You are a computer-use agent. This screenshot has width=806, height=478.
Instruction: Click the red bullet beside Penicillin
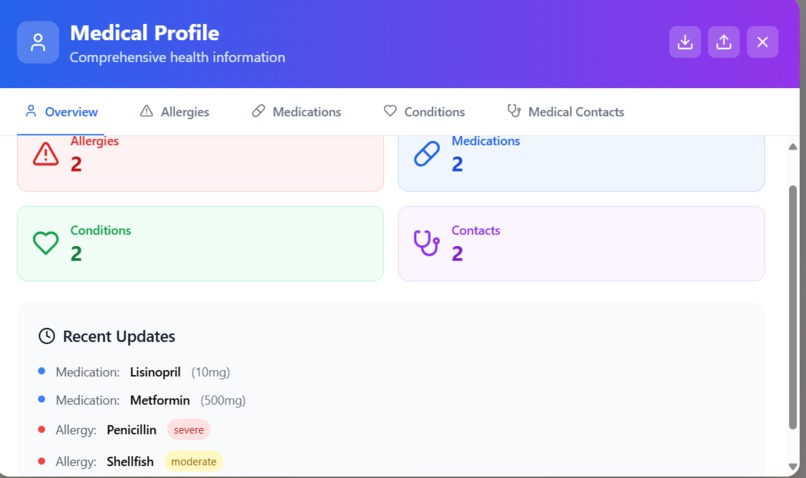pos(42,429)
